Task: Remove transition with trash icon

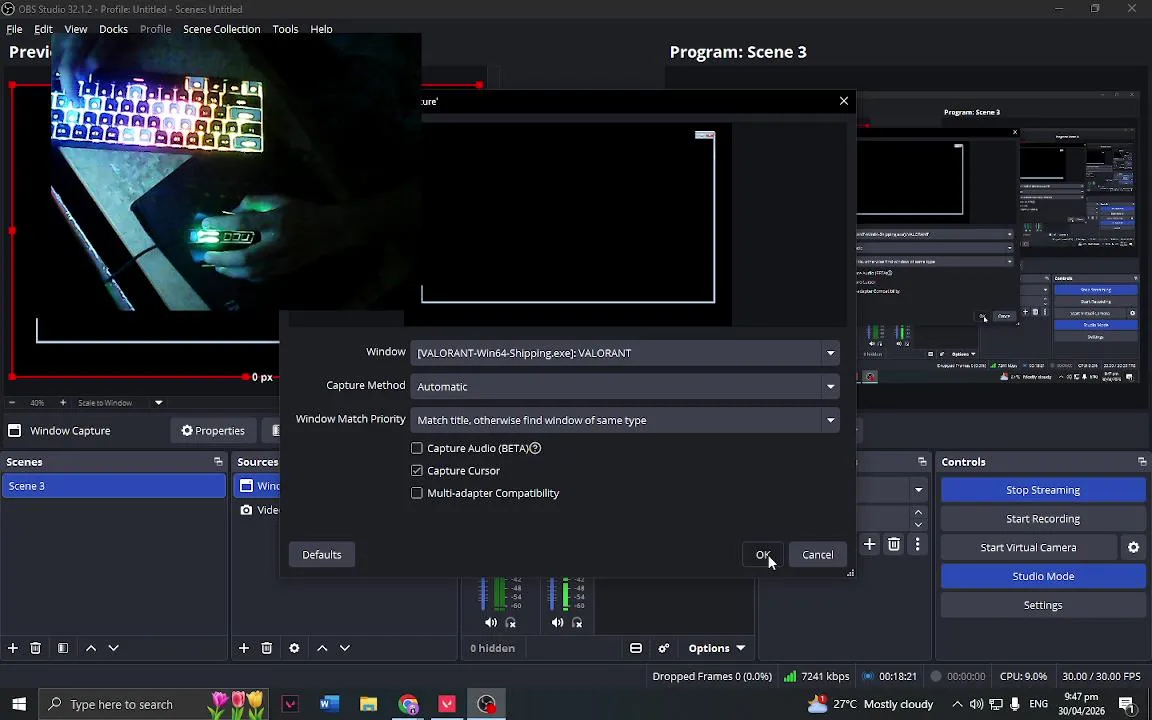Action: [893, 544]
